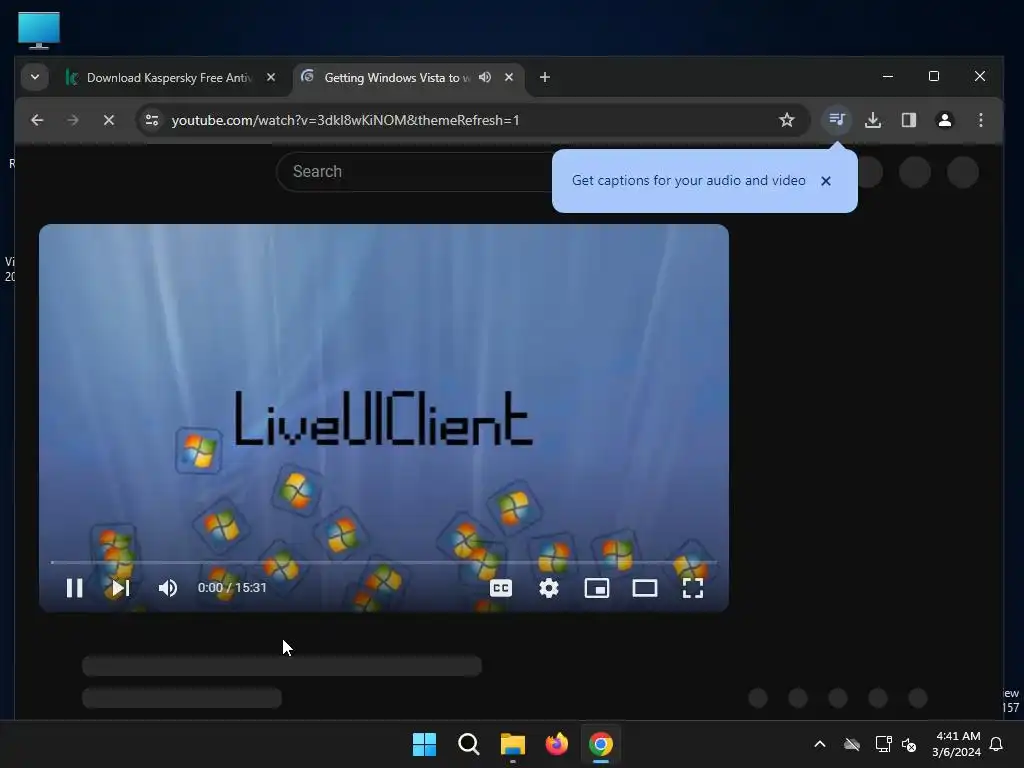Close the Chrome window
The image size is (1024, 768).
(x=980, y=76)
